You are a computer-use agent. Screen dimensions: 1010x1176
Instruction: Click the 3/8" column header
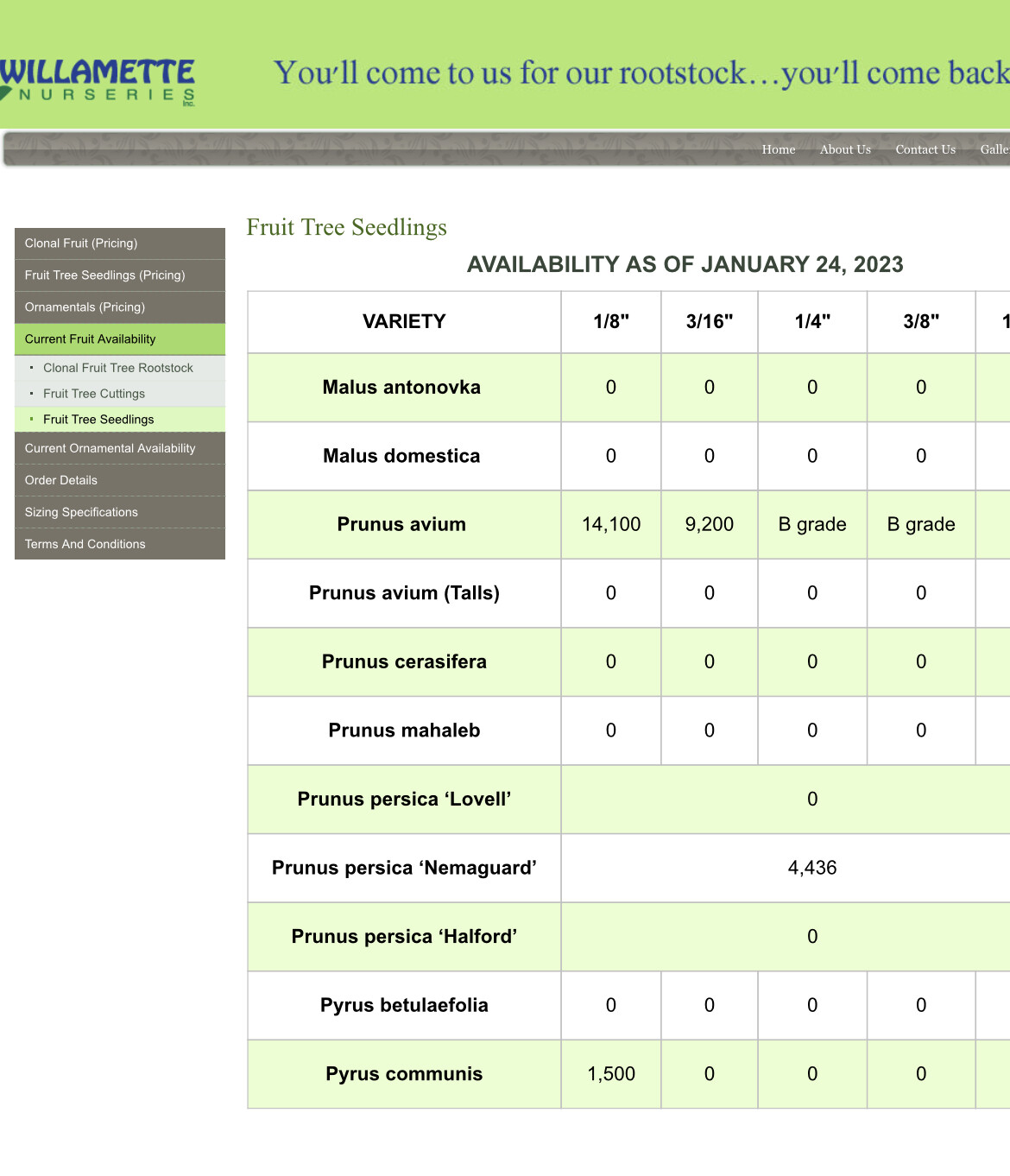pos(921,322)
